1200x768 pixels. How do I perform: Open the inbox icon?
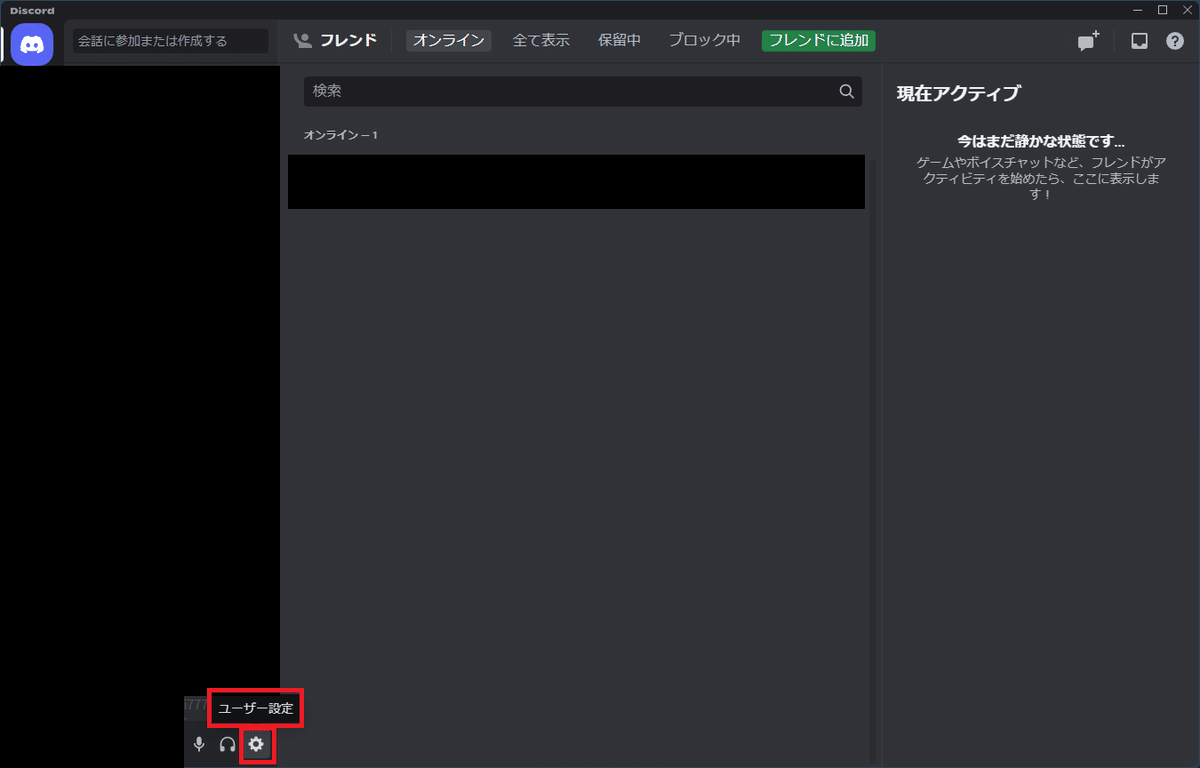tap(1139, 41)
